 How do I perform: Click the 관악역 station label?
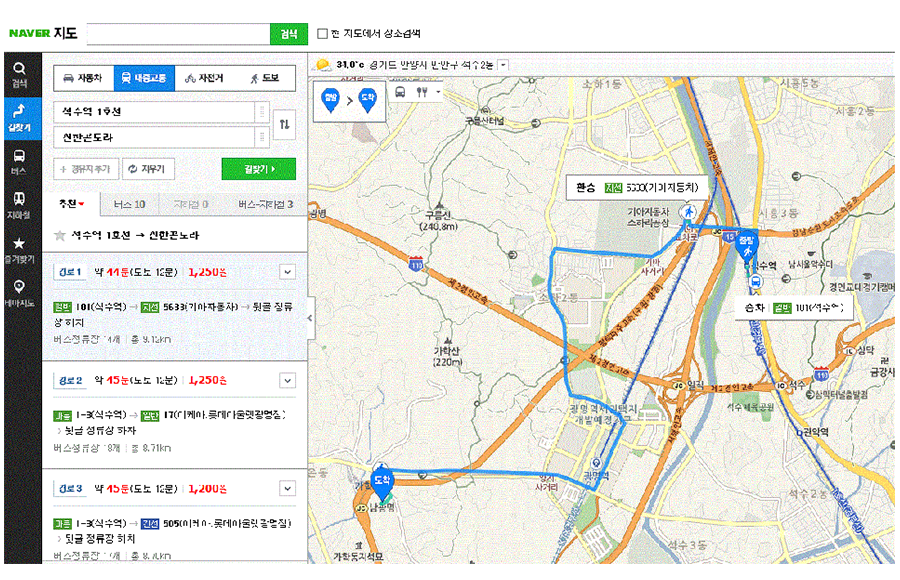pyautogui.click(x=814, y=432)
